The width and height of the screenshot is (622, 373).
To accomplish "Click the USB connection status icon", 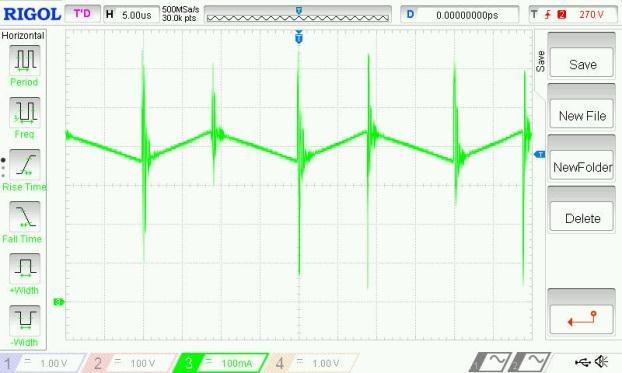I will click(x=582, y=362).
